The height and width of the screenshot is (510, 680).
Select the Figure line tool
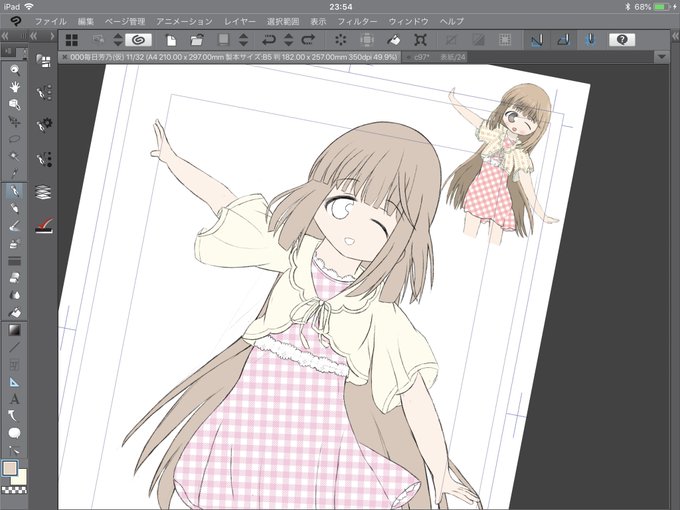click(x=15, y=347)
